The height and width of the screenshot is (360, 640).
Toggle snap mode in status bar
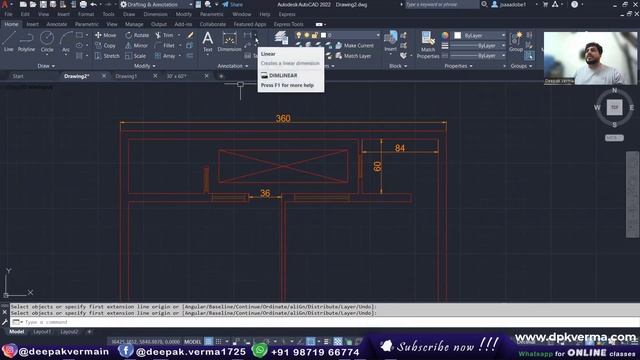pyautogui.click(x=218, y=341)
